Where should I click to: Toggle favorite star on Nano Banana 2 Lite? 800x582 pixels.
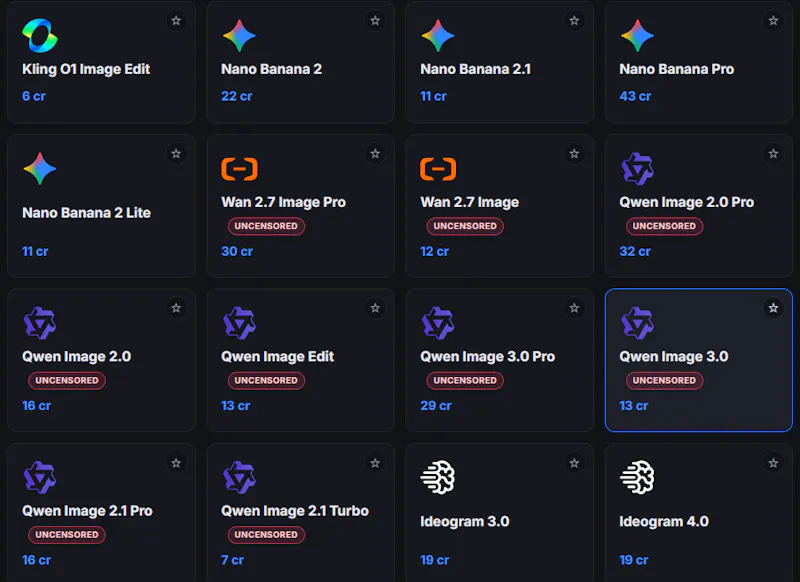[176, 154]
